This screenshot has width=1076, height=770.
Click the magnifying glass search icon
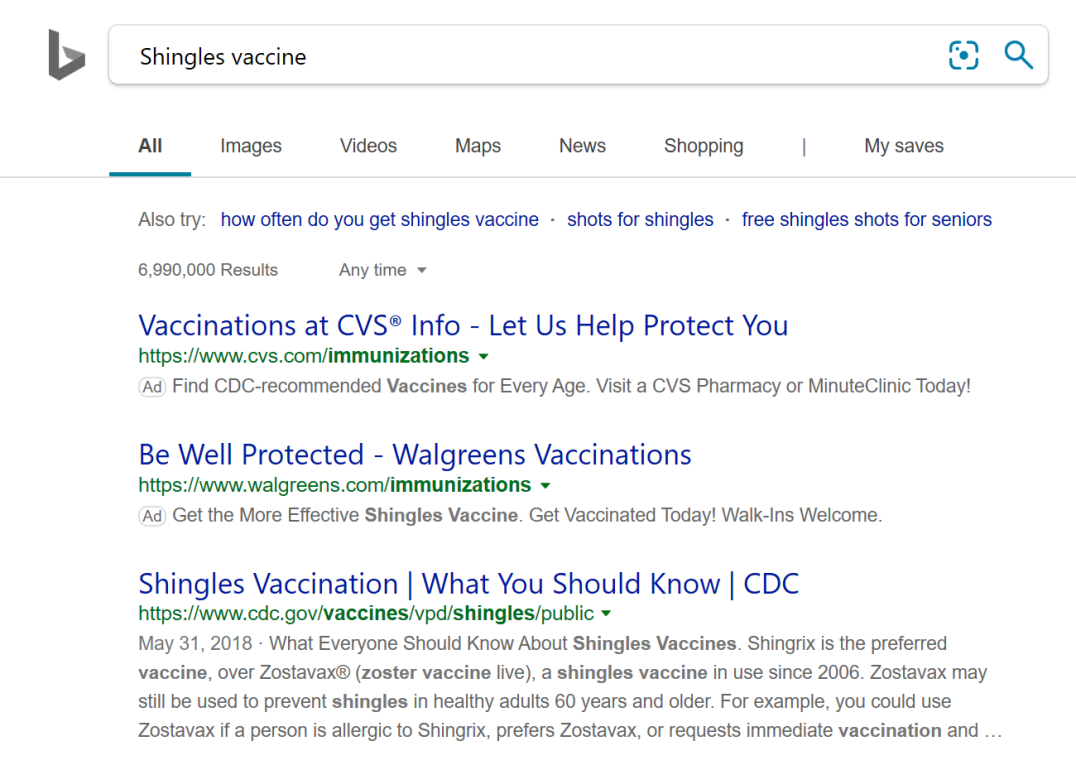click(x=1018, y=55)
